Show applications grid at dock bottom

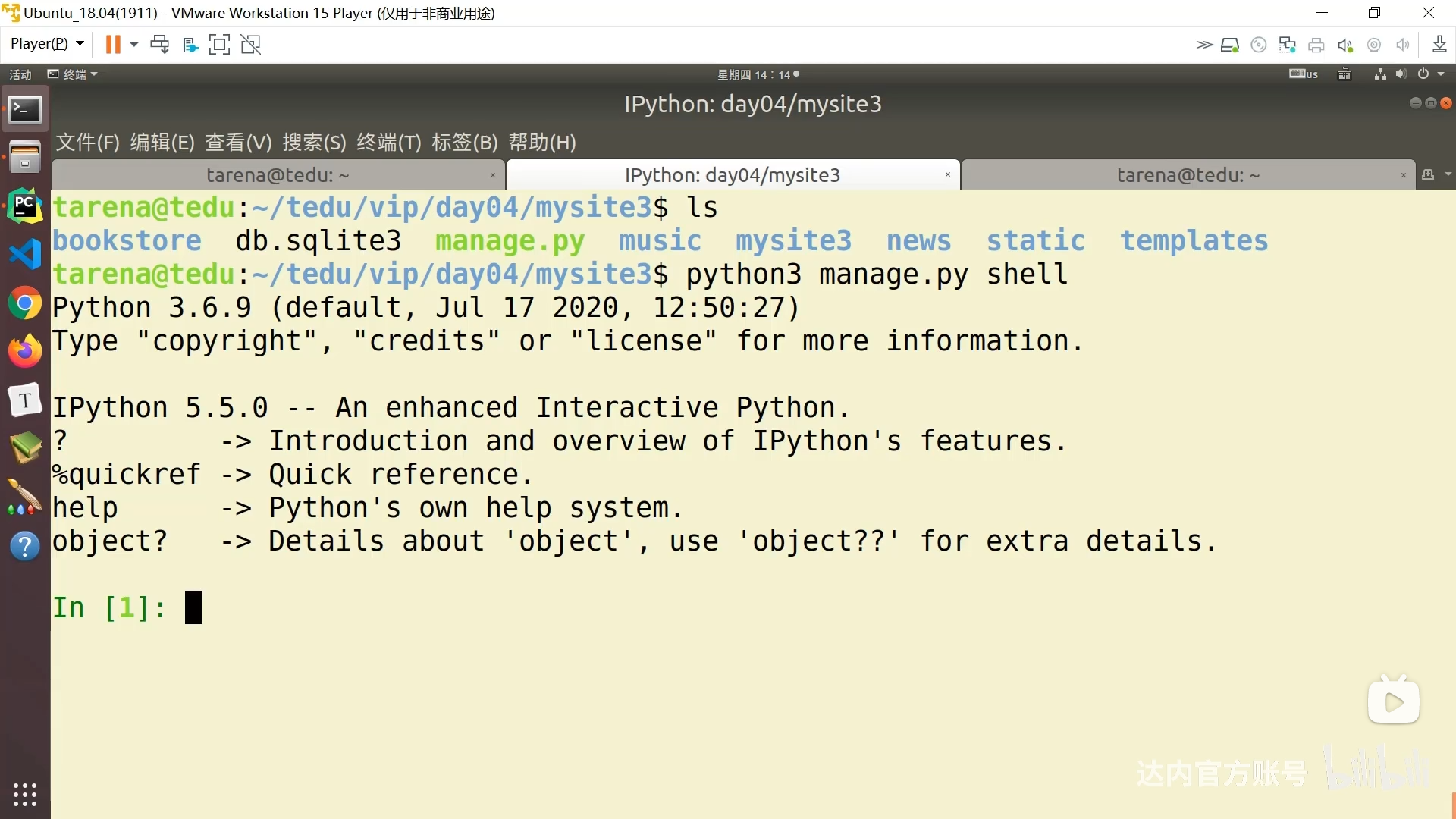25,794
